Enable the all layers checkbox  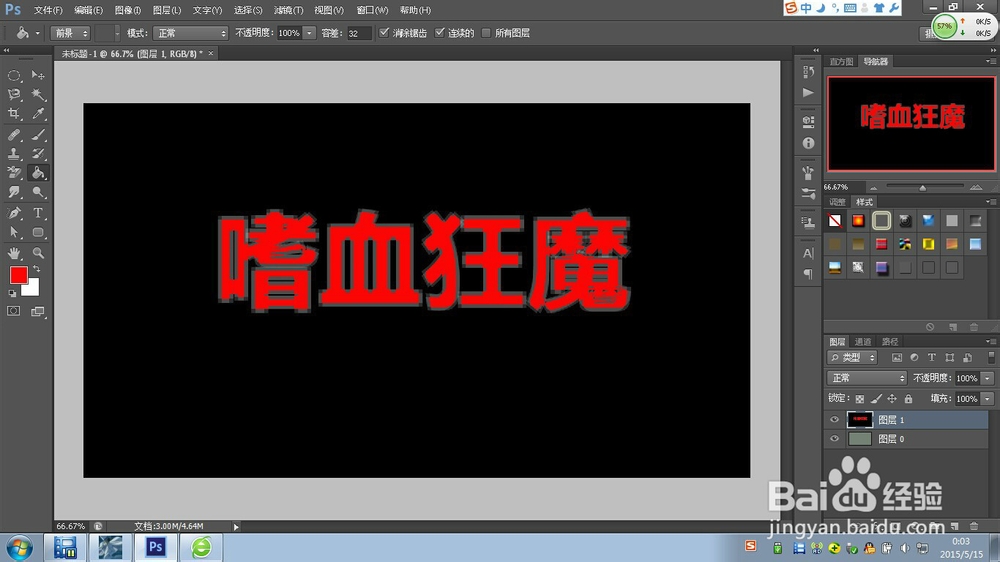pos(487,33)
